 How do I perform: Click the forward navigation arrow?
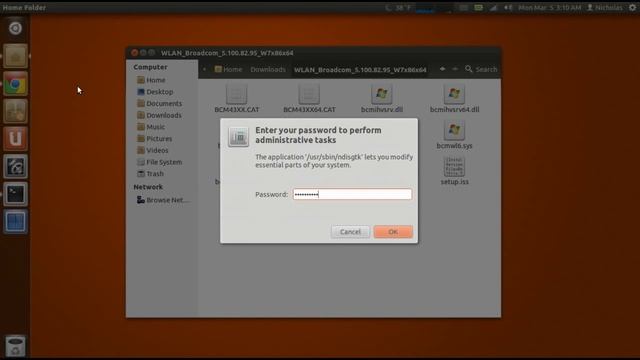click(455, 69)
